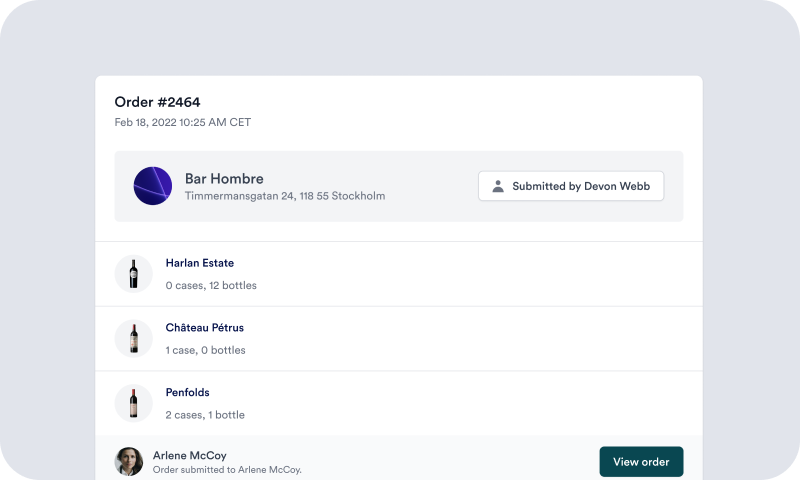Screen dimensions: 800x480
Task: Click the Arlene McCoy name text
Action: coord(189,456)
